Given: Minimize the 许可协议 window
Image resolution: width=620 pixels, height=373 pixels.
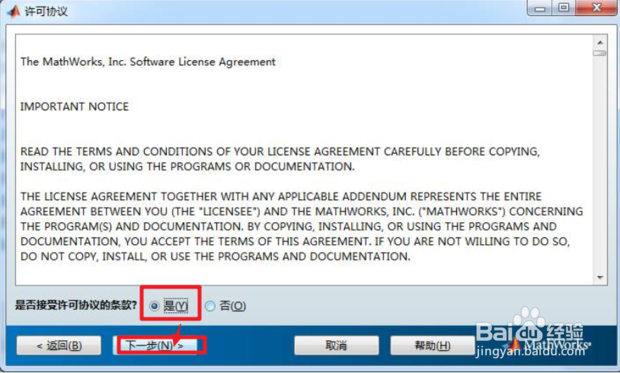Looking at the screenshot, I should coord(540,8).
